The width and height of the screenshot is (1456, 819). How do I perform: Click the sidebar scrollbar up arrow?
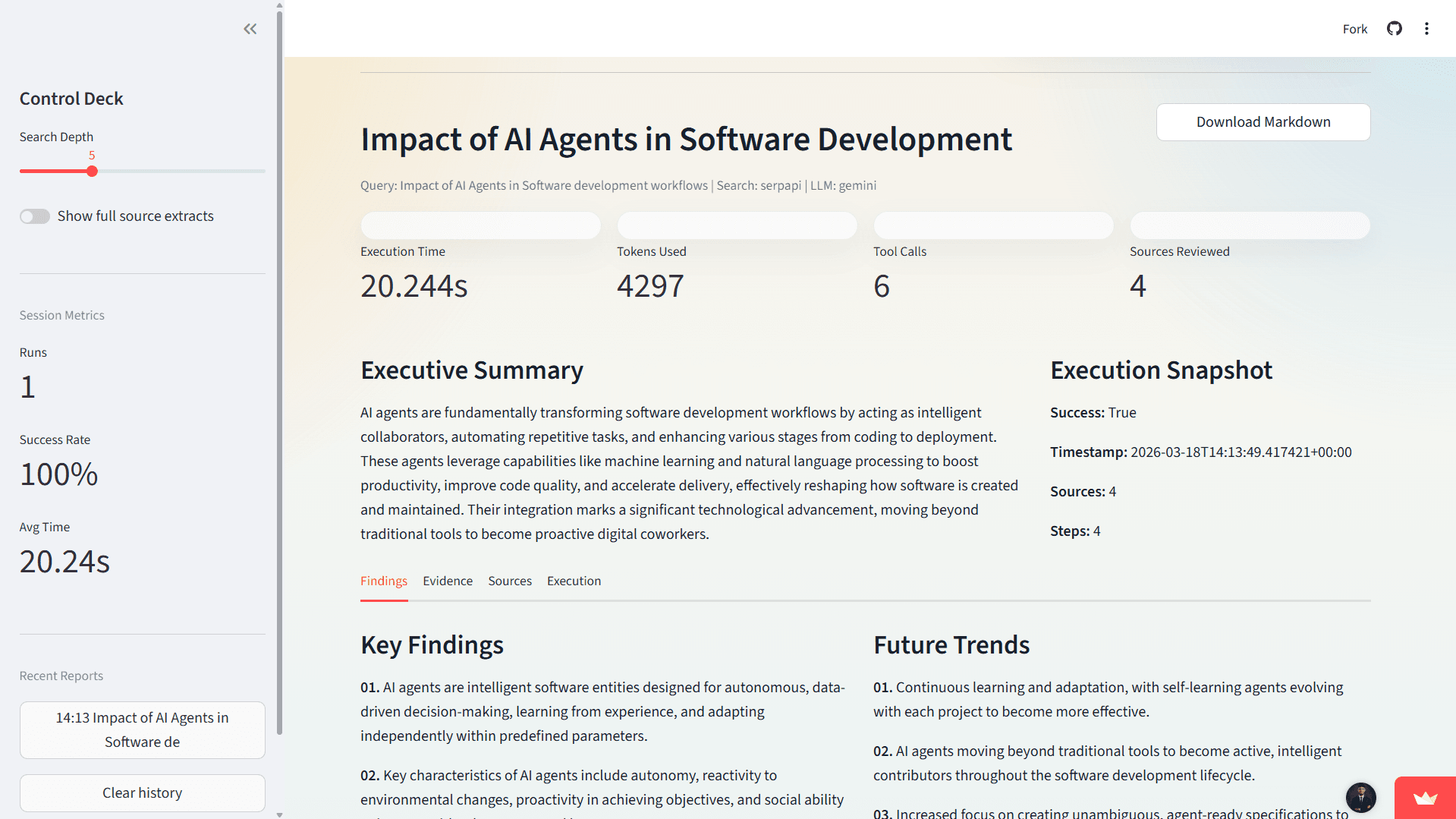[279, 5]
